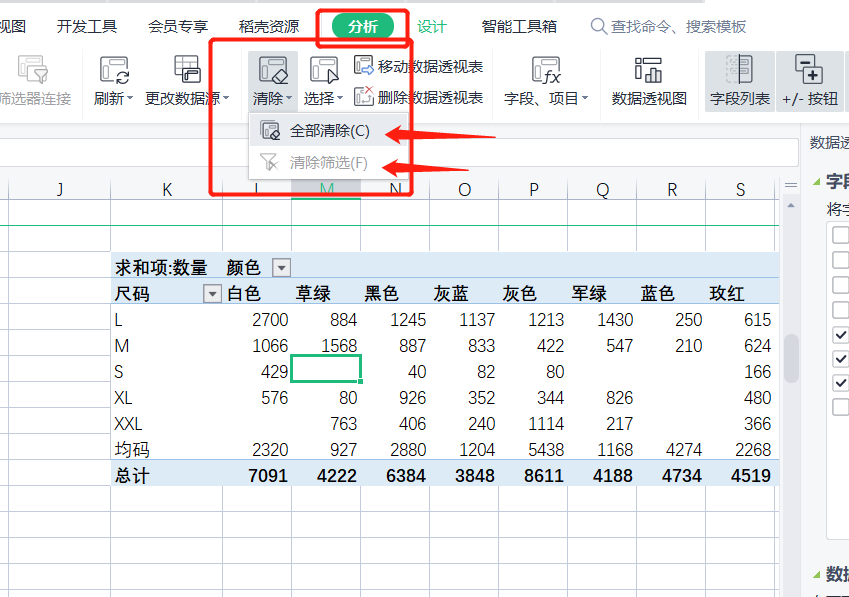Image resolution: width=849 pixels, height=597 pixels.
Task: Open the Color (颜色) filter dropdown
Action: [x=282, y=267]
